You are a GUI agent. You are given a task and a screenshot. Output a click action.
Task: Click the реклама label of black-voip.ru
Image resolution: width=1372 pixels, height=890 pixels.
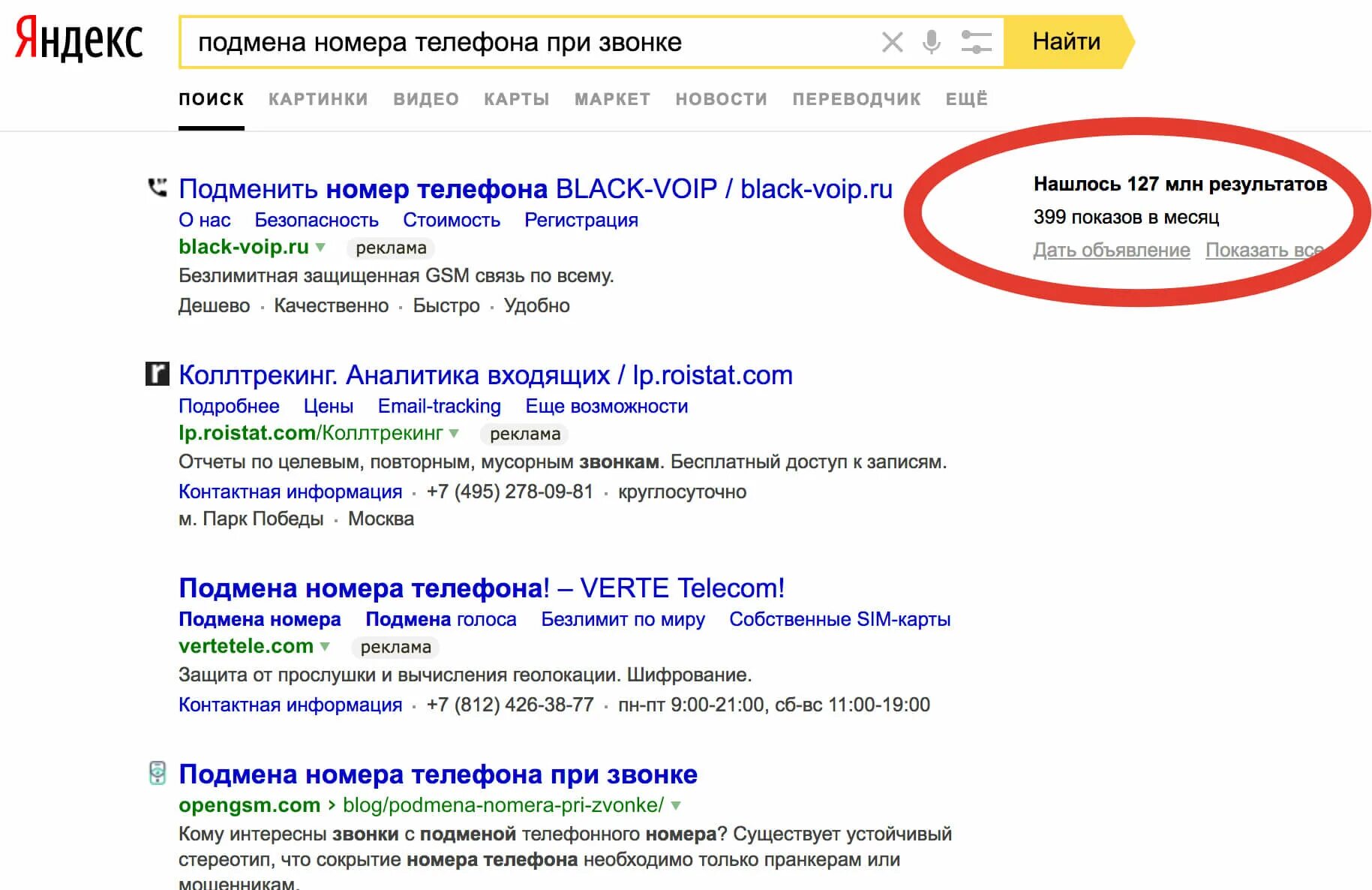(391, 248)
